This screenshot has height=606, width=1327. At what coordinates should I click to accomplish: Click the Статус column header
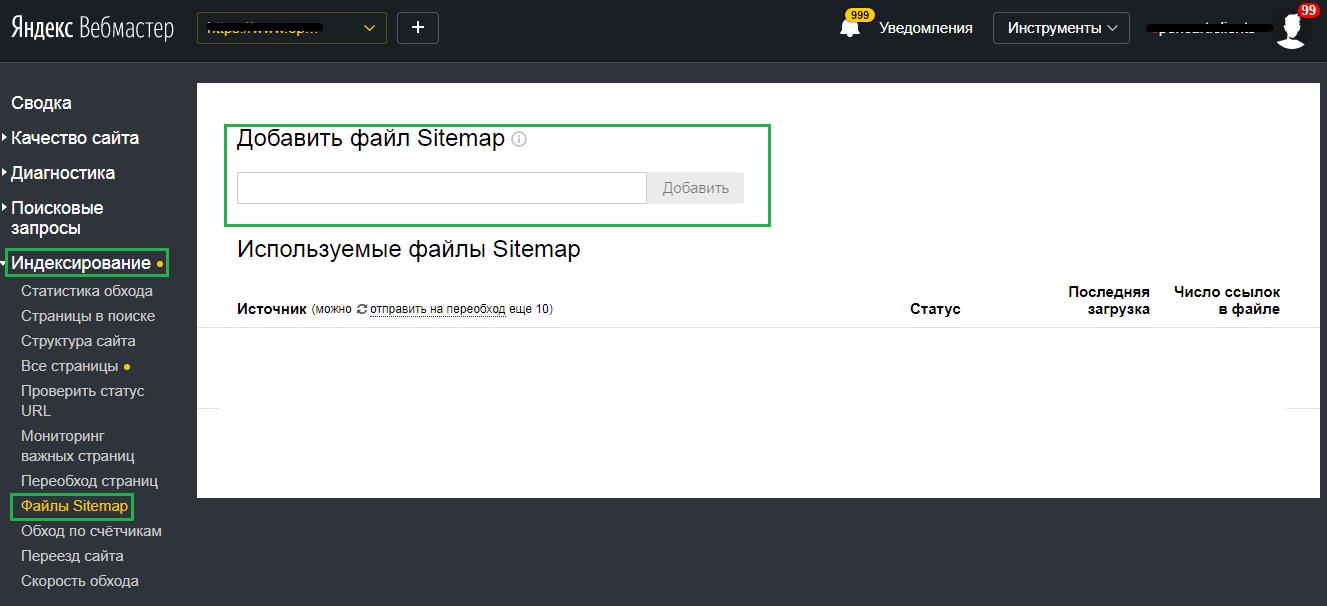tap(935, 309)
